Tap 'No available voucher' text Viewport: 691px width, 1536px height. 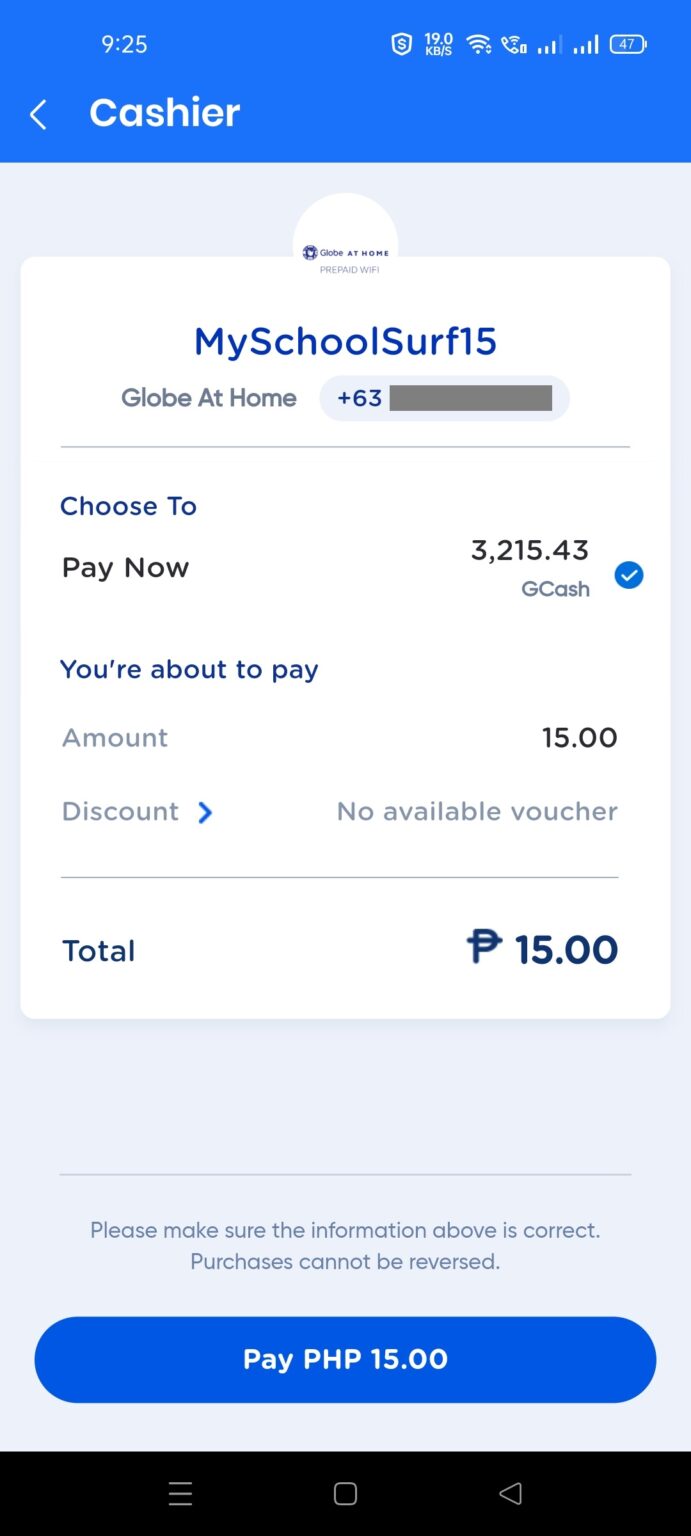477,811
